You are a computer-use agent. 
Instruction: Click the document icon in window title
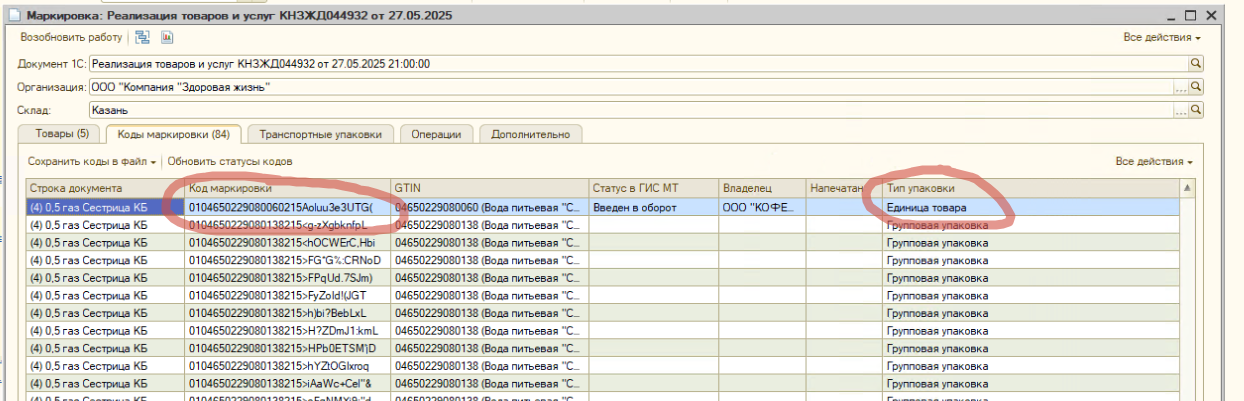coord(12,14)
